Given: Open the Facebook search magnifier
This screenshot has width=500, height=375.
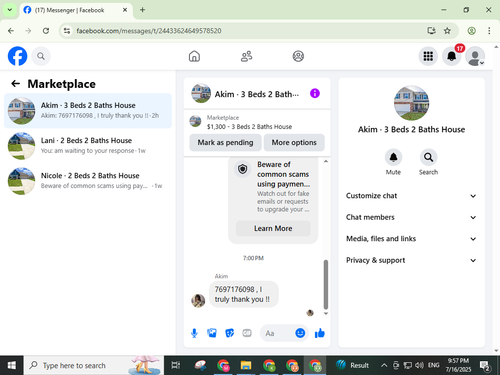Looking at the screenshot, I should (x=41, y=56).
